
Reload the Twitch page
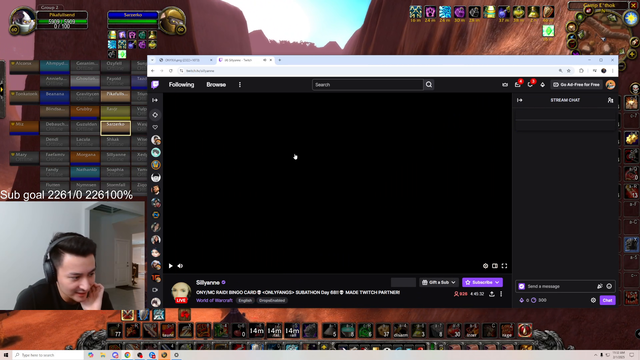point(171,71)
